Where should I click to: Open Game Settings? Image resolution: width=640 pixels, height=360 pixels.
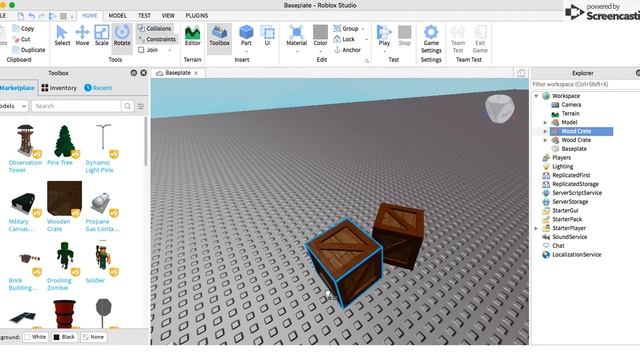[431, 39]
